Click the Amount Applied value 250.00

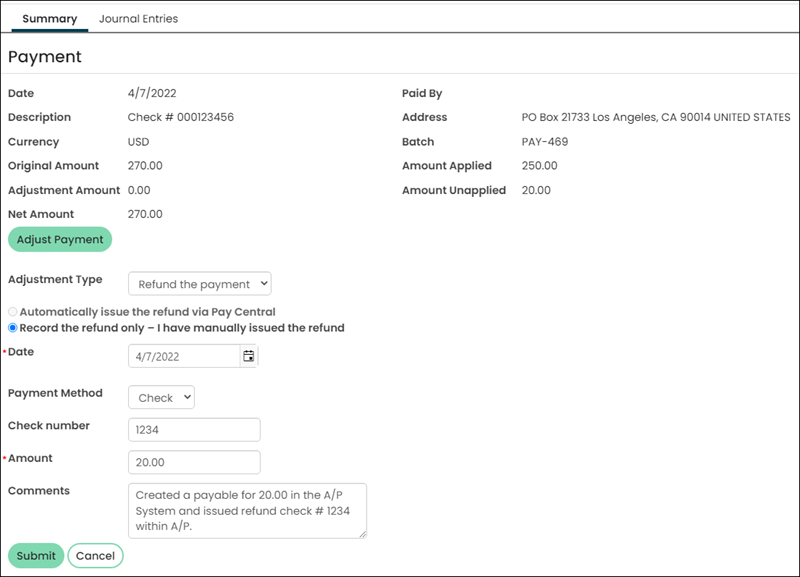coord(539,166)
